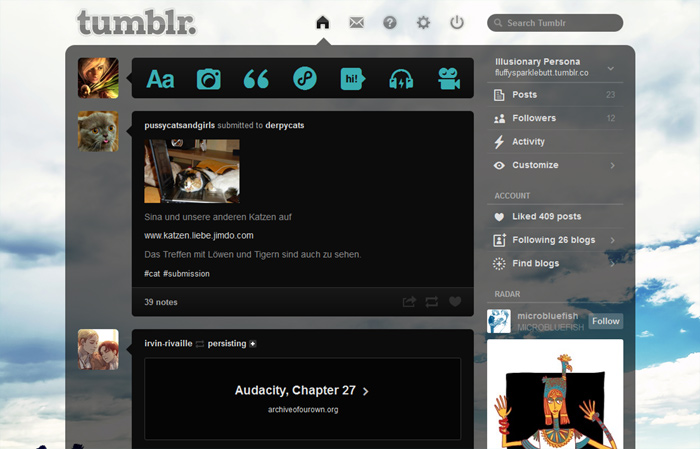This screenshot has width=700, height=449.
Task: Click the Following blogs icon in the sidebar
Action: coord(499,240)
